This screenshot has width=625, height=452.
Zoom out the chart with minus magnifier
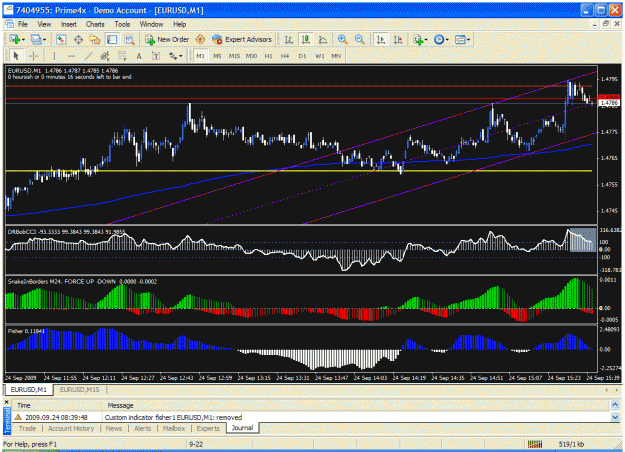[x=359, y=39]
